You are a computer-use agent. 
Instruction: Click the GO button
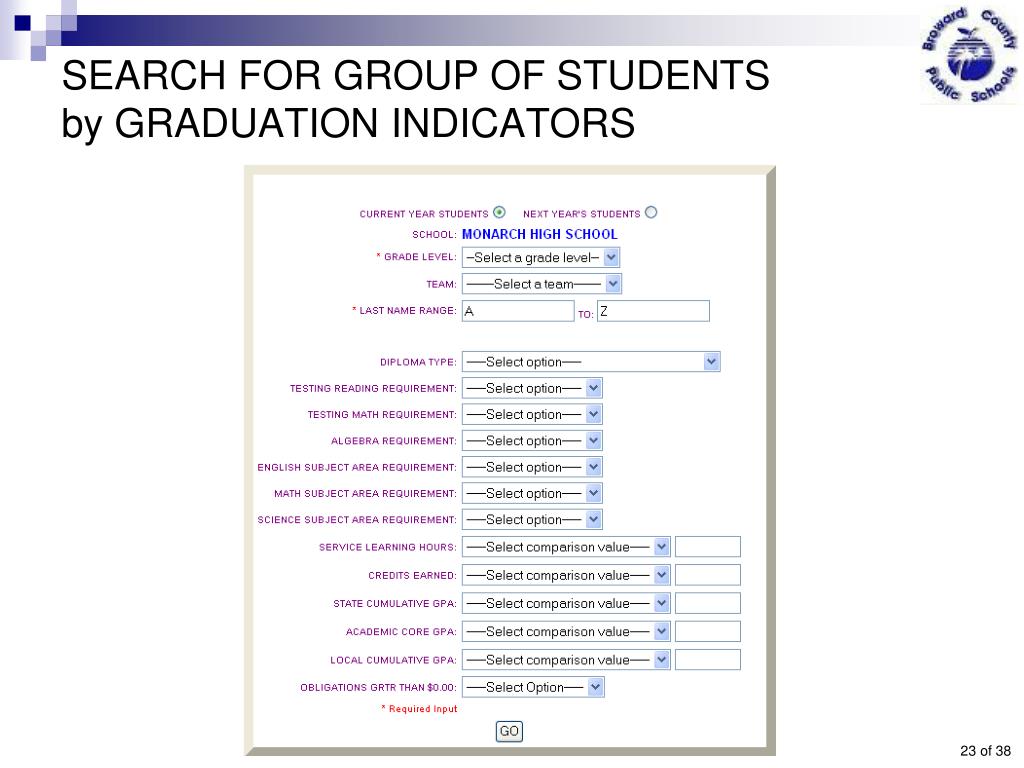point(509,731)
